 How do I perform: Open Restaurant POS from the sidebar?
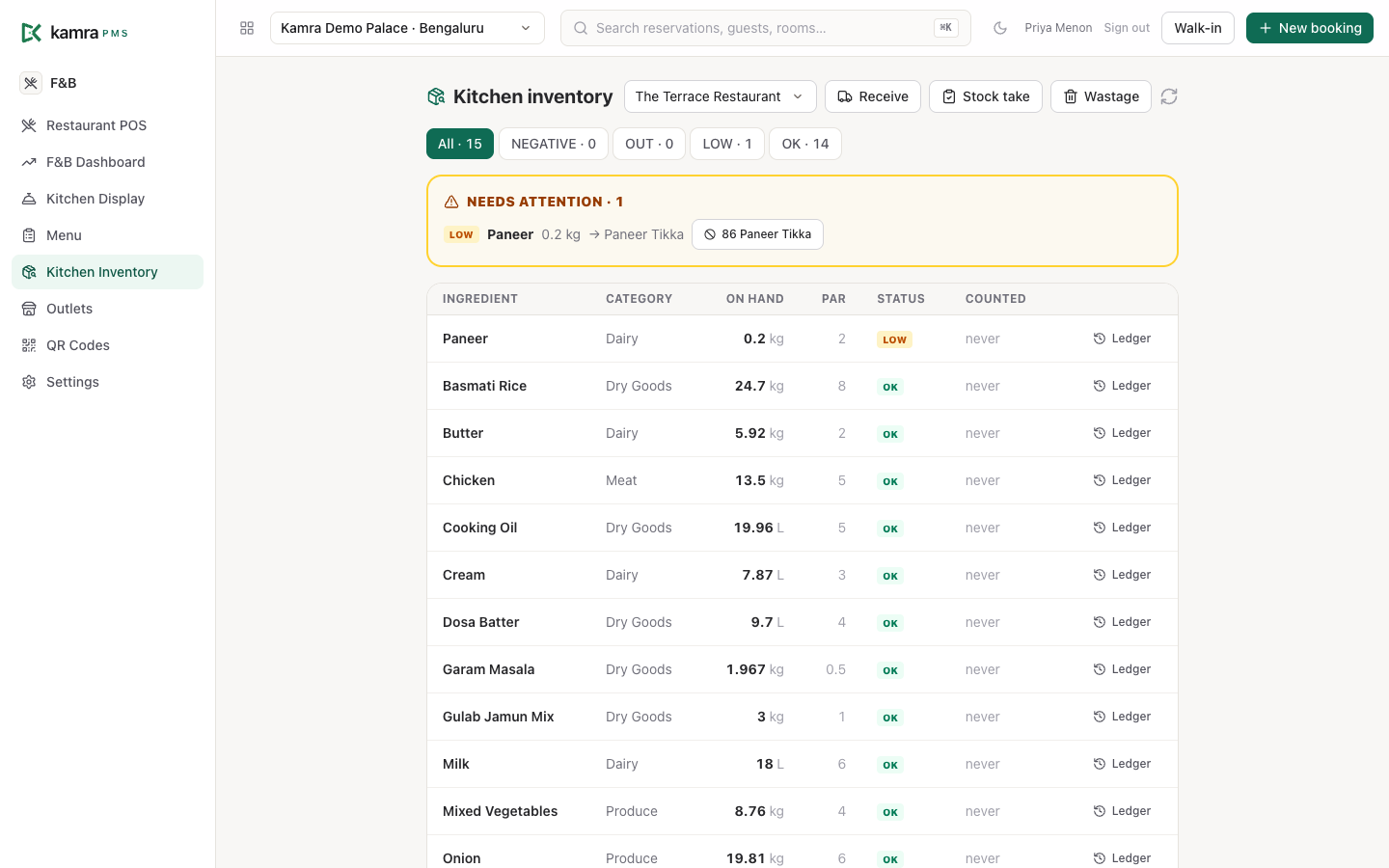(x=107, y=125)
